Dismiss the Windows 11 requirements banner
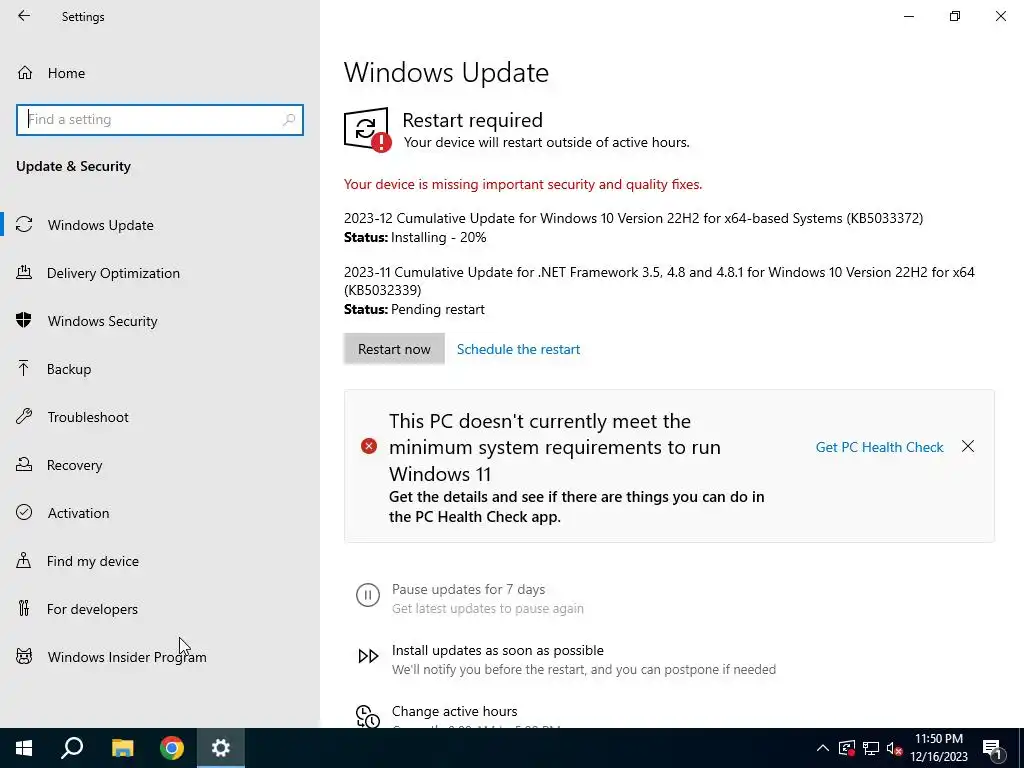This screenshot has height=768, width=1024. coord(968,447)
